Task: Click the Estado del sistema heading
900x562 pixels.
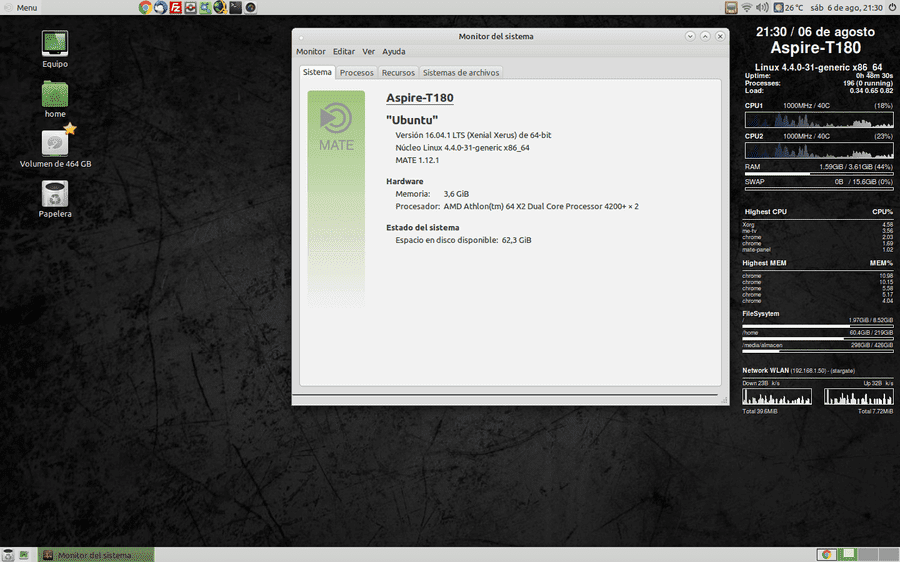Action: (x=422, y=227)
